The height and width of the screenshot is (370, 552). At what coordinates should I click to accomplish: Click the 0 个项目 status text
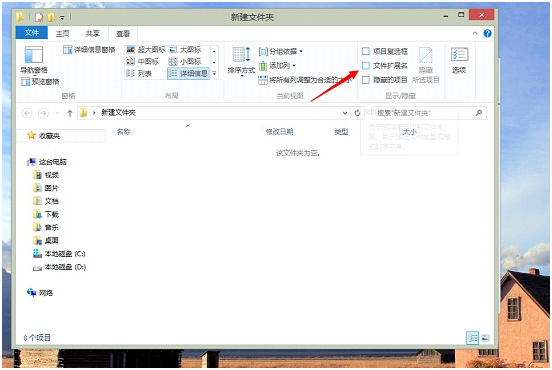(x=37, y=338)
